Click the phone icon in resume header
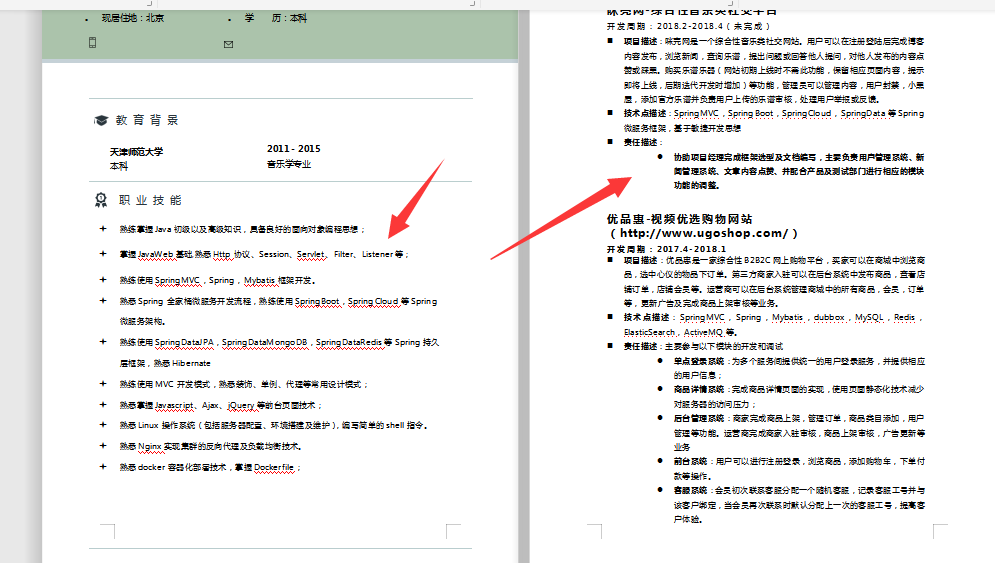This screenshot has height=563, width=995. click(93, 43)
